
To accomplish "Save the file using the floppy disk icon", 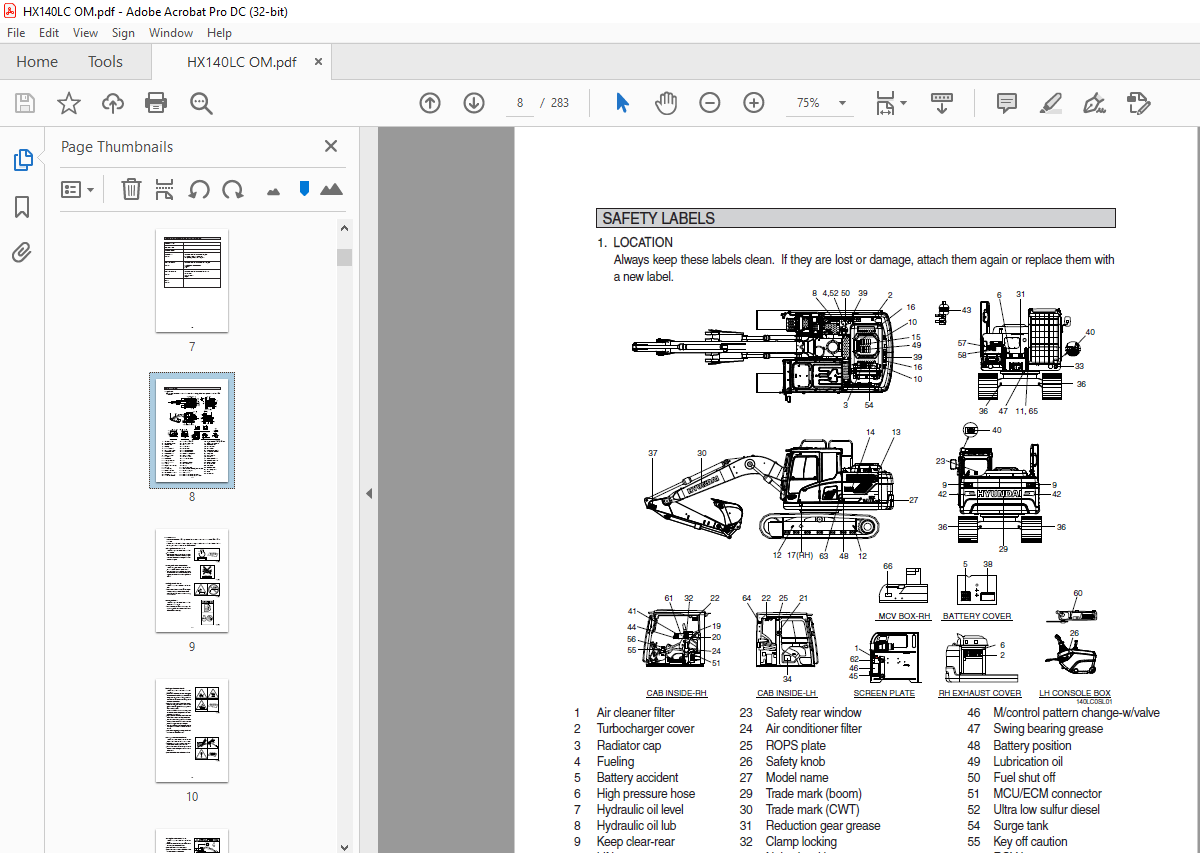I will point(25,103).
